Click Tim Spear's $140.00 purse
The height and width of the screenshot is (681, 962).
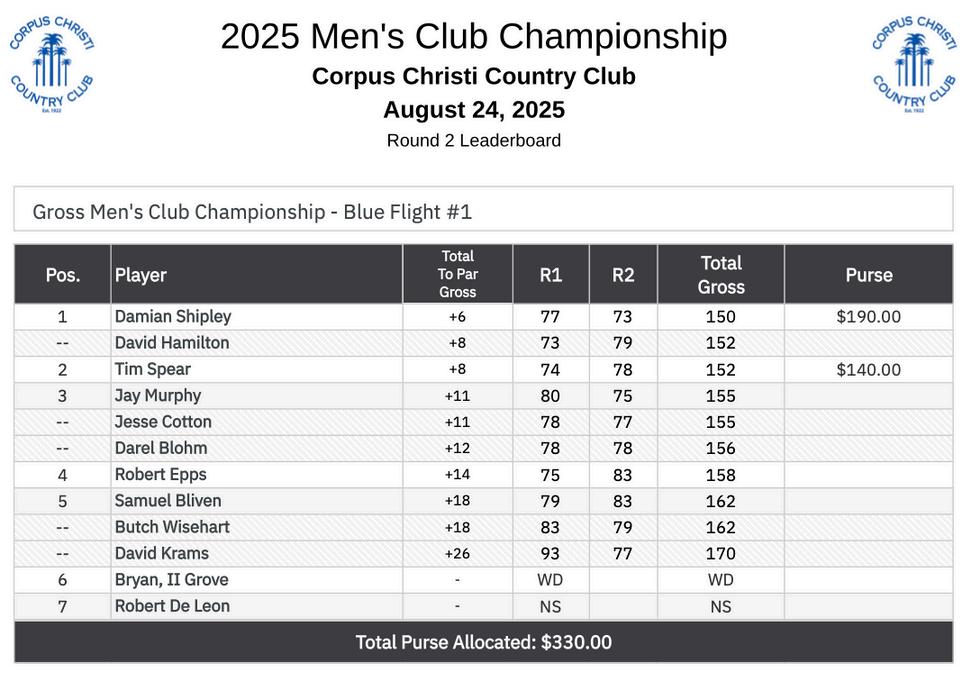869,369
